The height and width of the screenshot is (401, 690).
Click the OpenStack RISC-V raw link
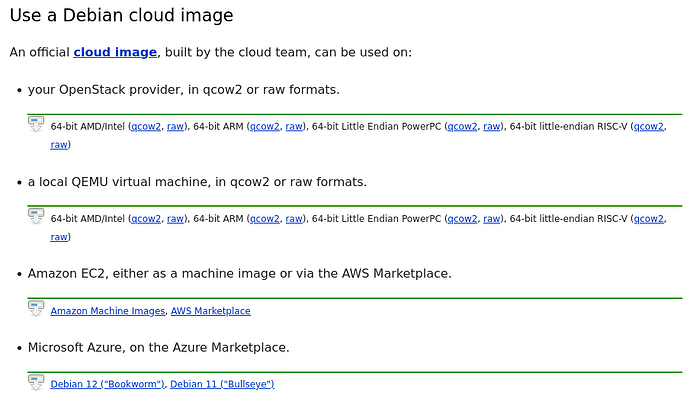click(x=59, y=145)
